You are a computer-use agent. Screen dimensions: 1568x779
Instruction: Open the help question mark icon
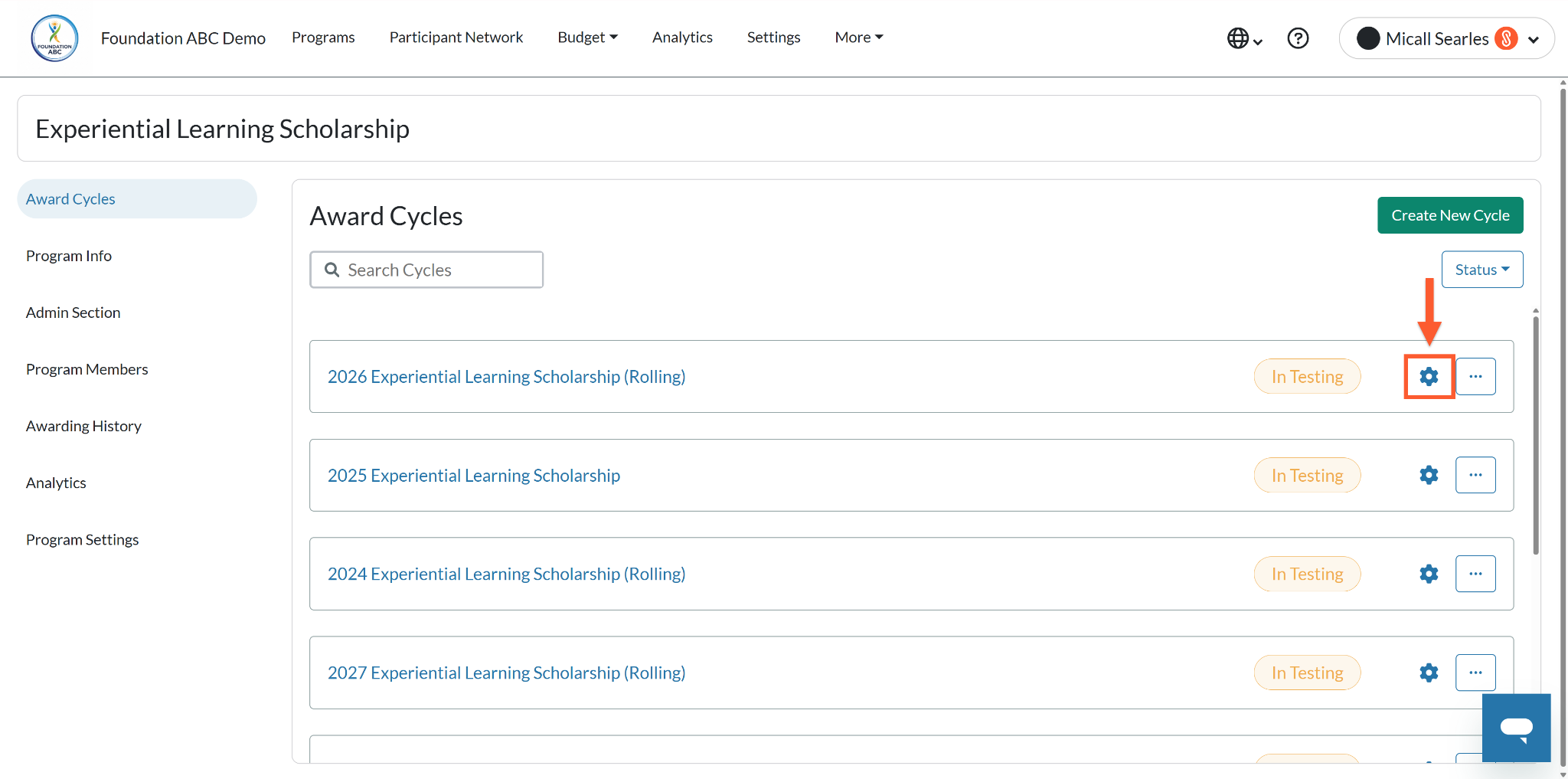(1298, 38)
